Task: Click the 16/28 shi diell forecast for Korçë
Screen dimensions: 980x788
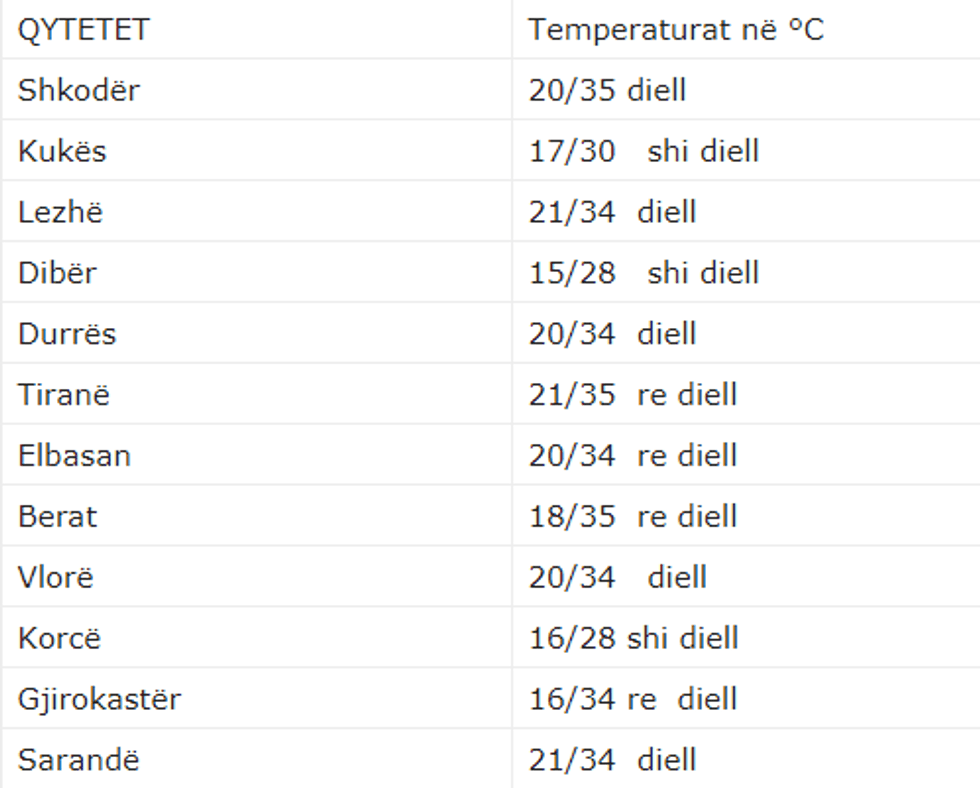Action: (633, 639)
